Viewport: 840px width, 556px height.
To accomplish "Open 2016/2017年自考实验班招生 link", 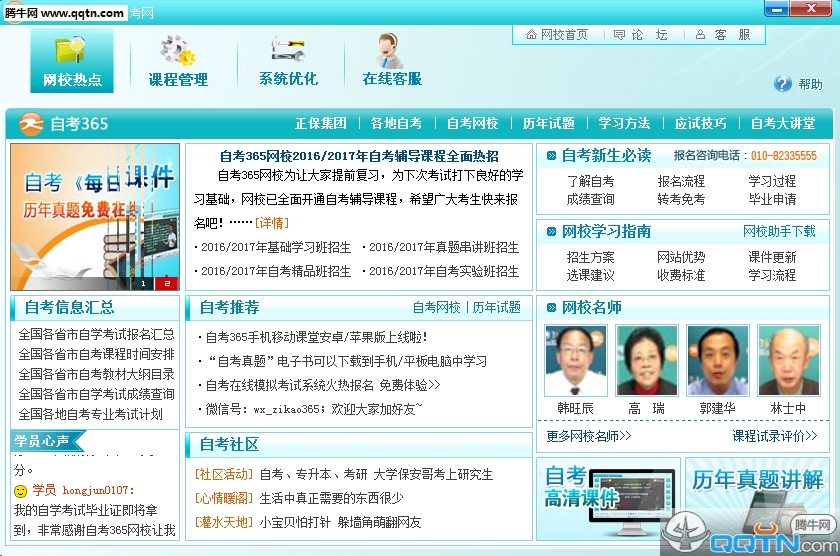I will [x=444, y=272].
